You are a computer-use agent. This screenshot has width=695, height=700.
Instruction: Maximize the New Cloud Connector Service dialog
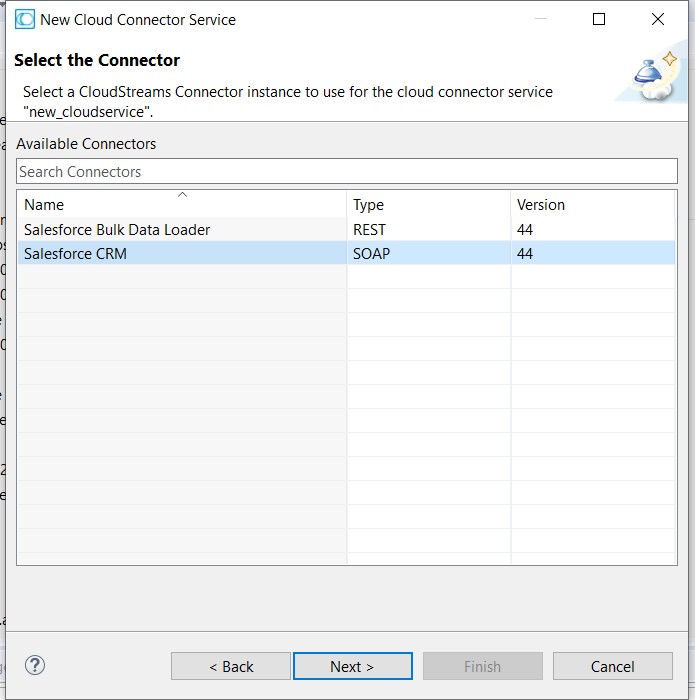[599, 19]
